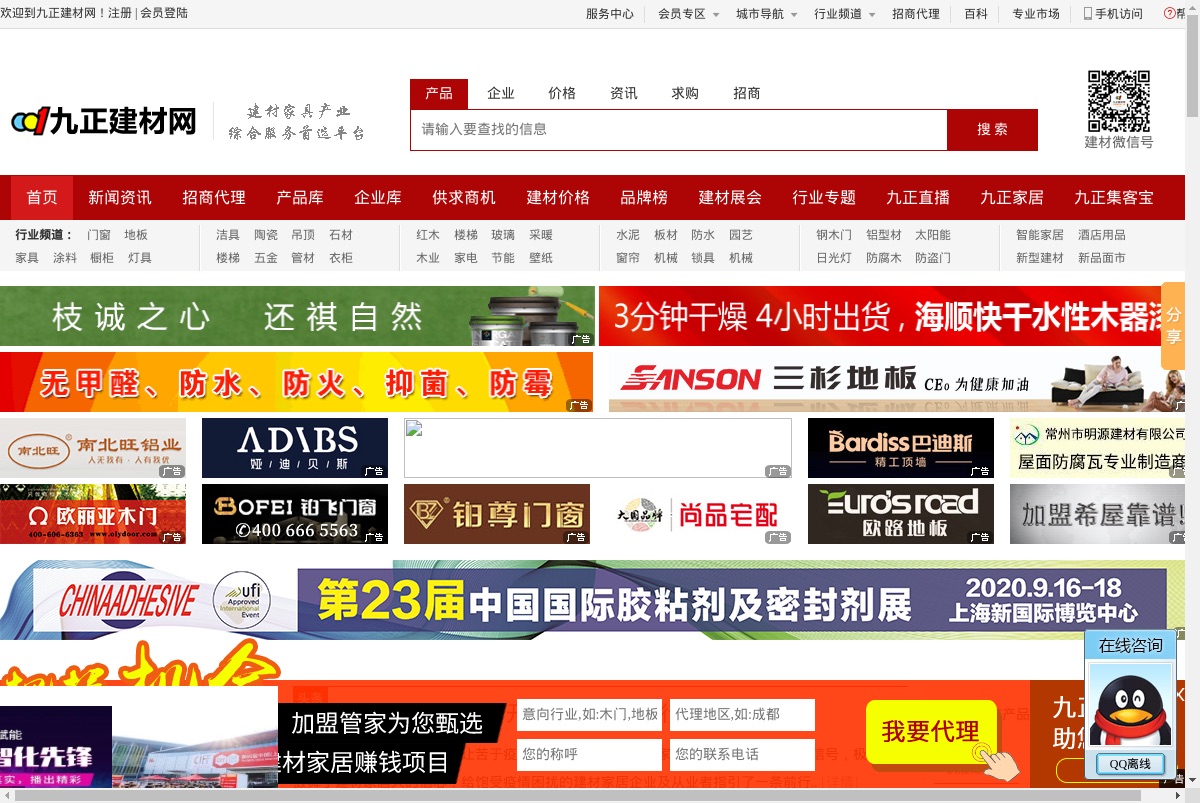Open the 服务中心 link
1200x803 pixels.
pos(610,14)
